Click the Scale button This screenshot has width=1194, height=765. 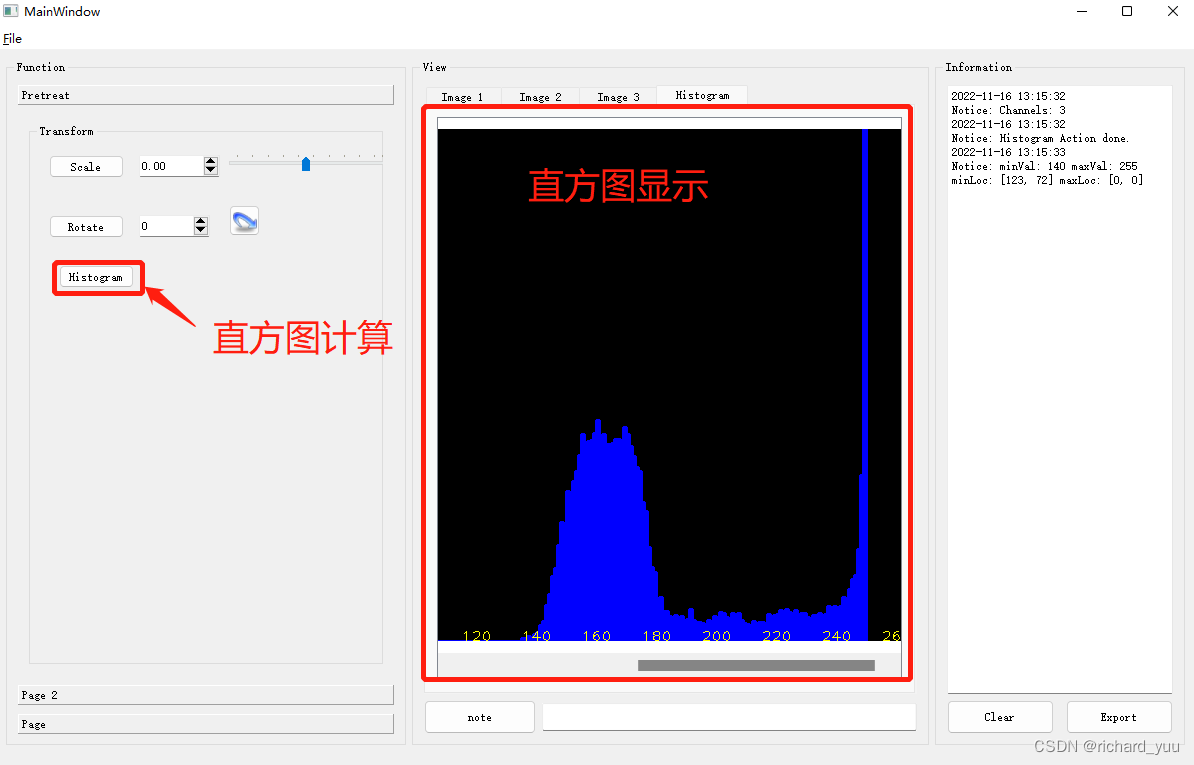(x=86, y=166)
